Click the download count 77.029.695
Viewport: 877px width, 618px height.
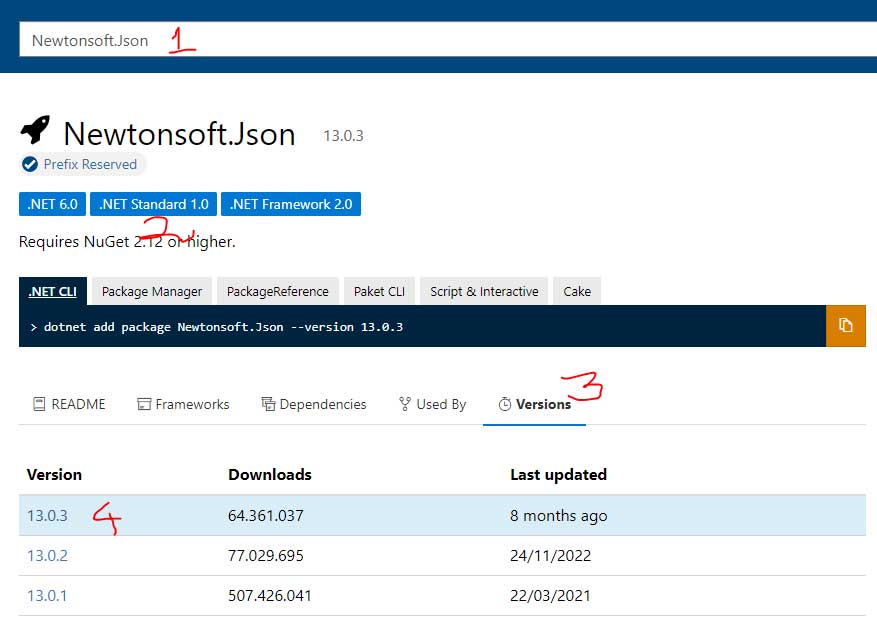point(266,555)
